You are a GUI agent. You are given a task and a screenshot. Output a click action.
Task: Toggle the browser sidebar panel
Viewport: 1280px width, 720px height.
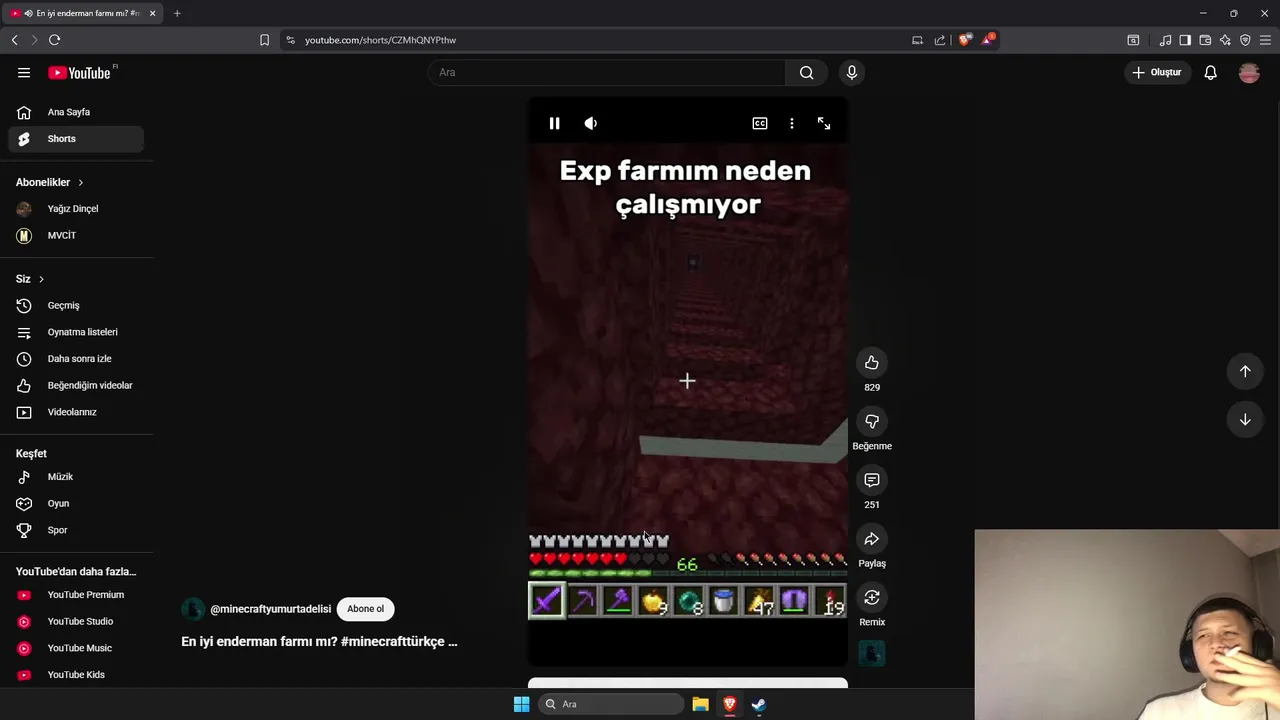(x=1185, y=40)
